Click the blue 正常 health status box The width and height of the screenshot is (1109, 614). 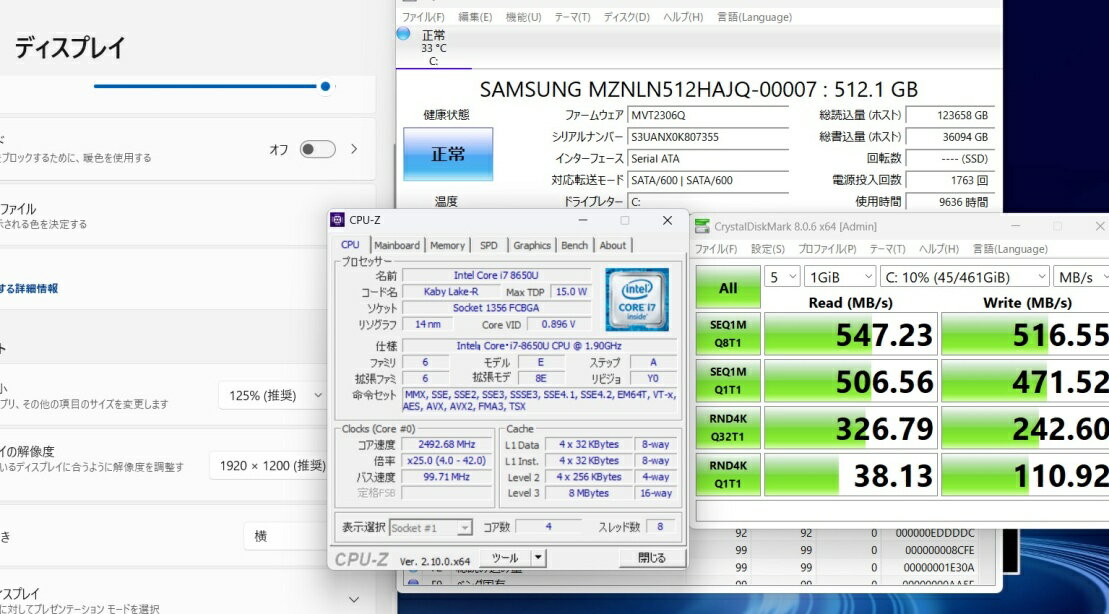447,154
